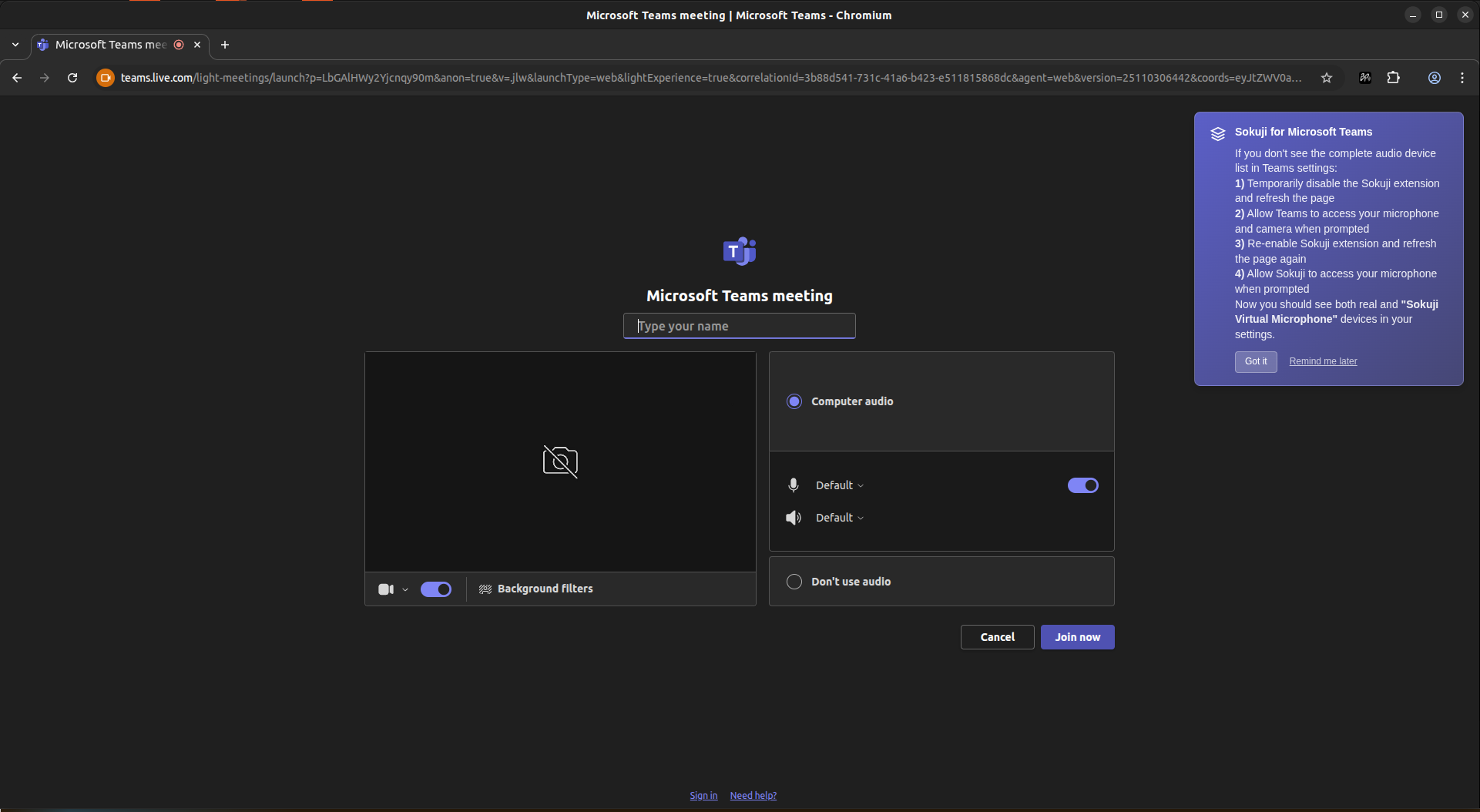Go forward with the forward arrow
This screenshot has width=1480, height=812.
click(45, 78)
